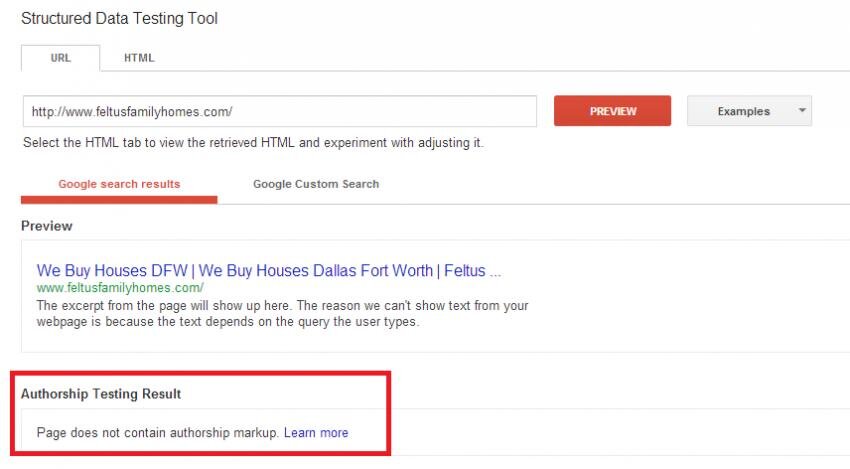This screenshot has height=469, width=850.
Task: Focus the feltusfamilyhomes.com URL field
Action: click(280, 112)
